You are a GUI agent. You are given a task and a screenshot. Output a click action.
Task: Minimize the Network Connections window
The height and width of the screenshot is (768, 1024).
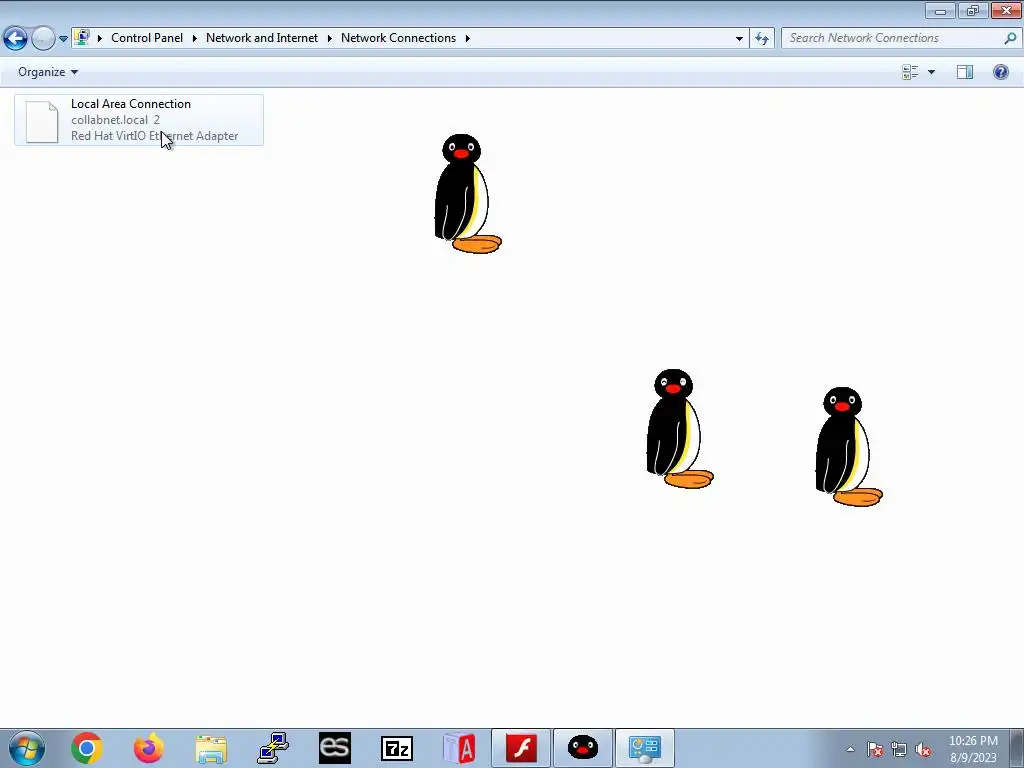[x=940, y=10]
